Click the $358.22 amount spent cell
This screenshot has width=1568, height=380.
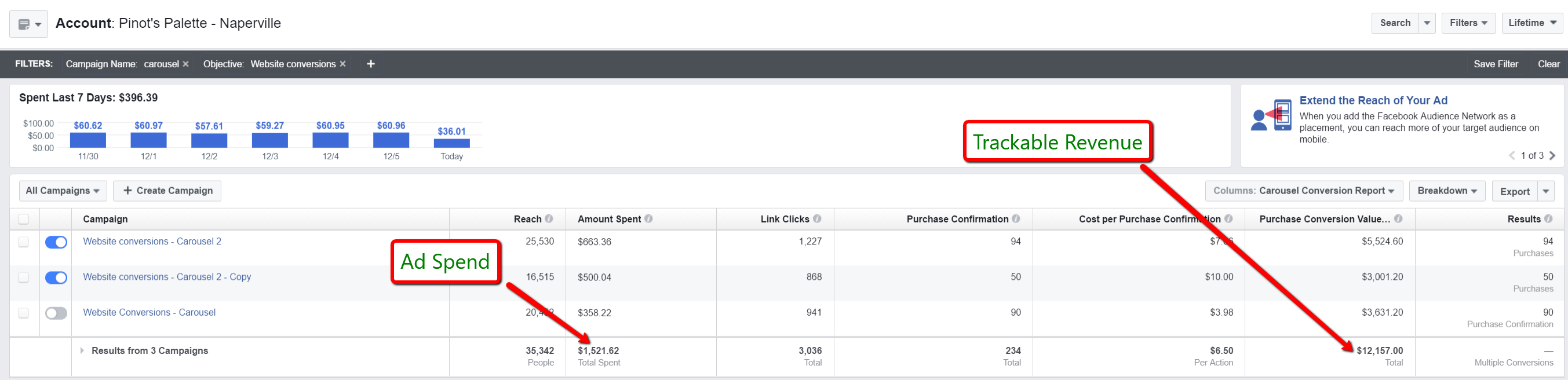click(x=595, y=313)
